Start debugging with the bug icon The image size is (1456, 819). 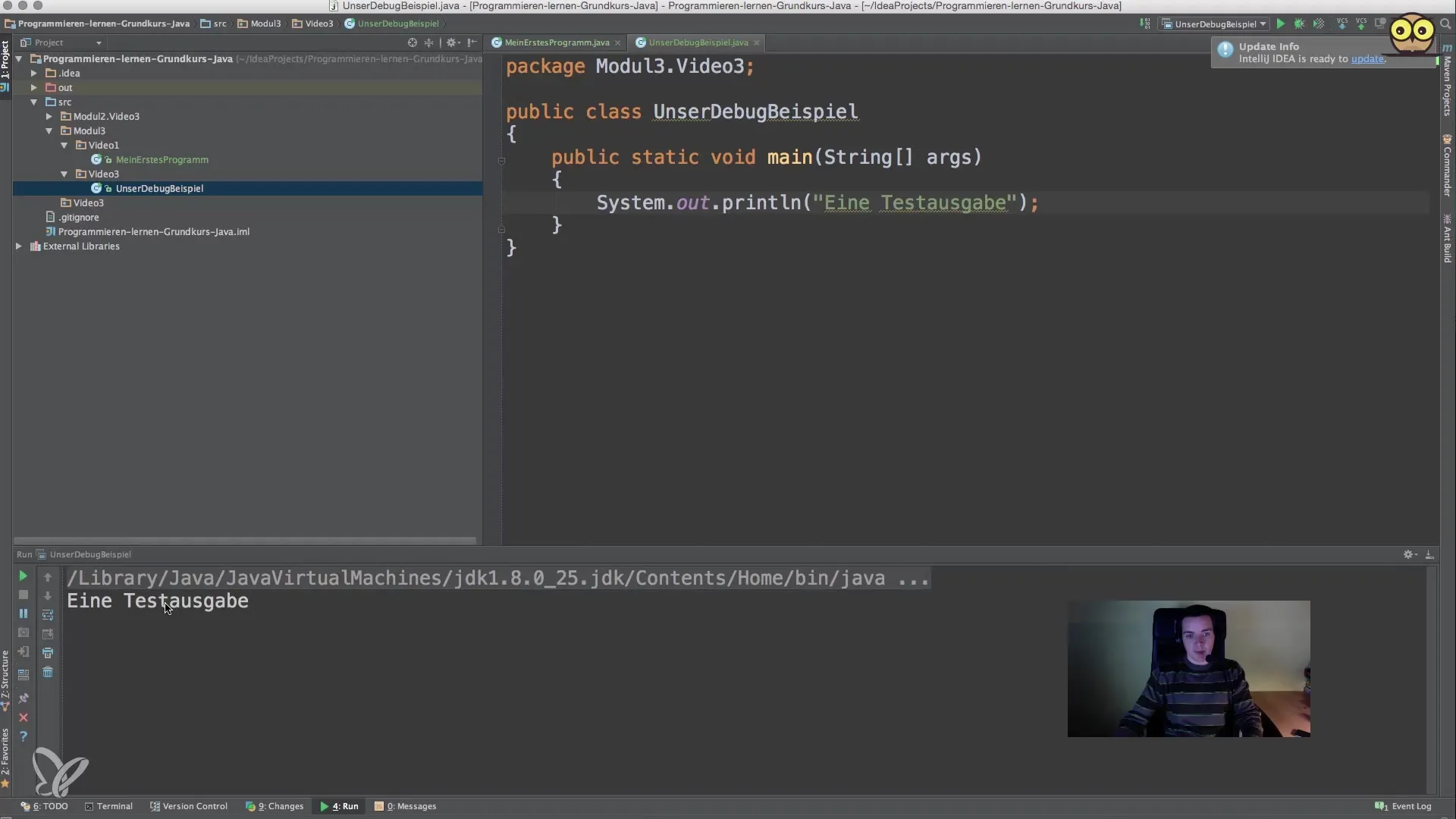pyautogui.click(x=1299, y=24)
